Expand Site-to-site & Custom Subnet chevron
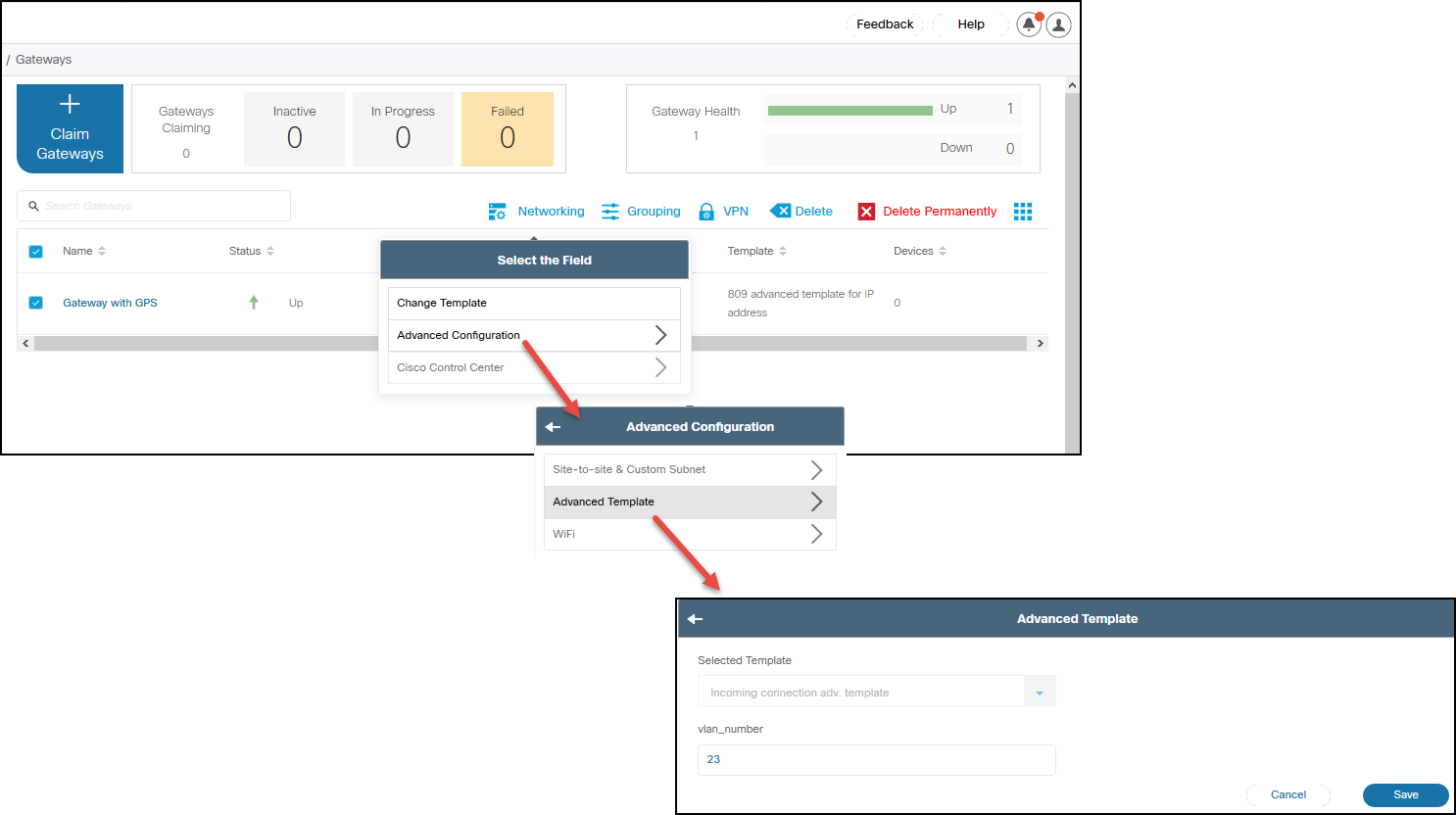Image resolution: width=1456 pixels, height=815 pixels. coord(816,469)
